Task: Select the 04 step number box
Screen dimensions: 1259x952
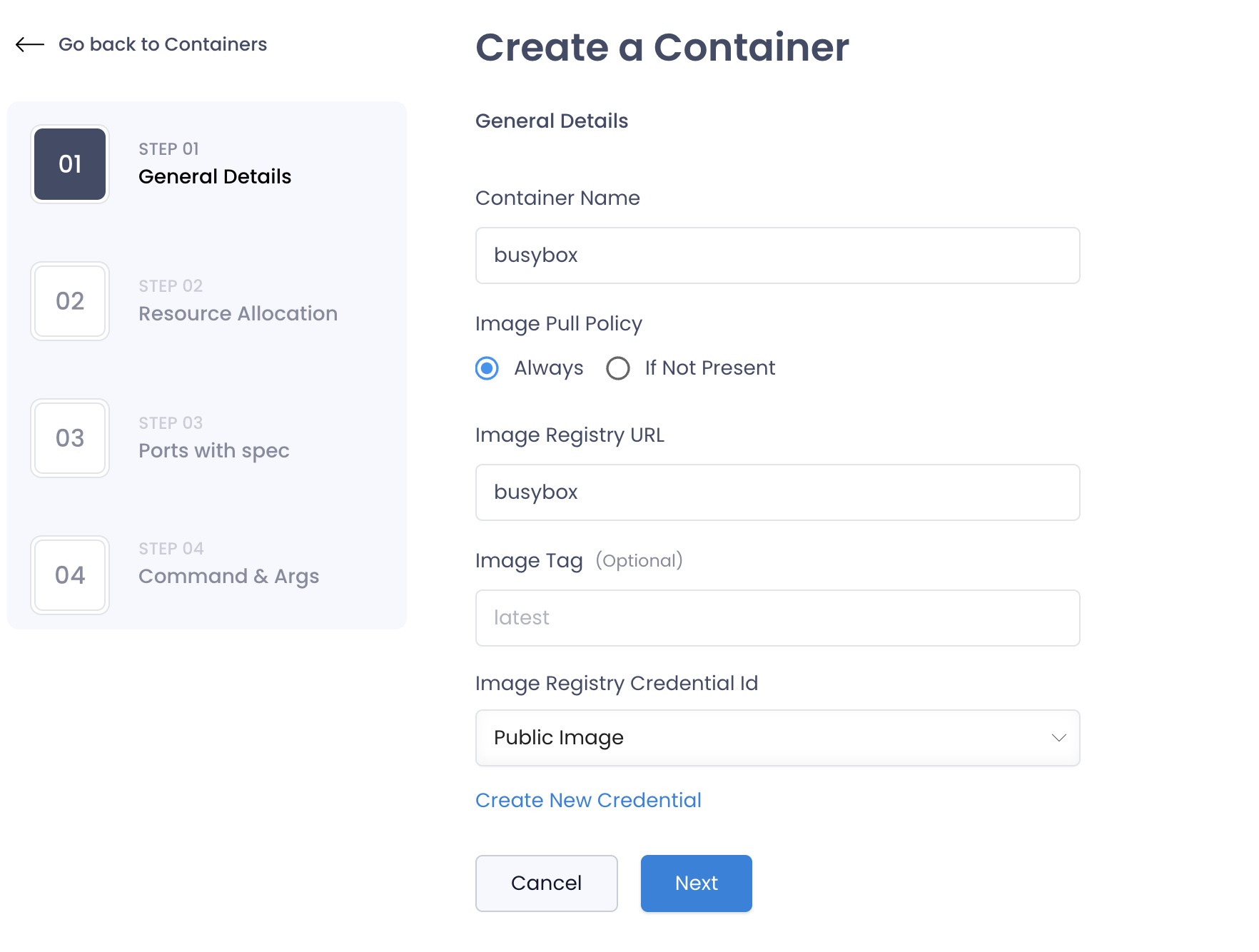Action: pyautogui.click(x=70, y=575)
